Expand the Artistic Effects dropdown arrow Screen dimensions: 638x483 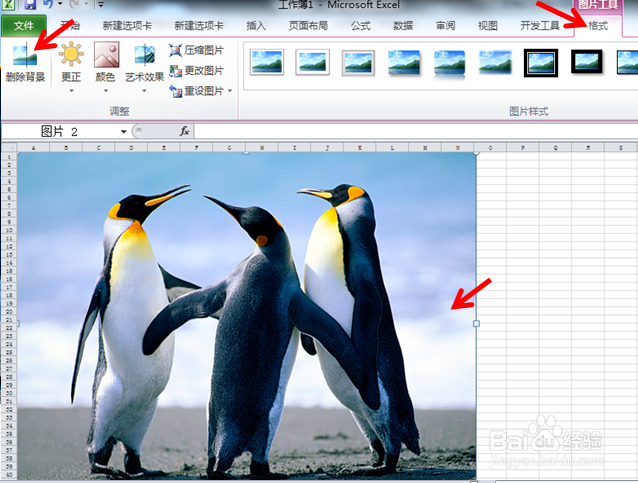pos(144,91)
